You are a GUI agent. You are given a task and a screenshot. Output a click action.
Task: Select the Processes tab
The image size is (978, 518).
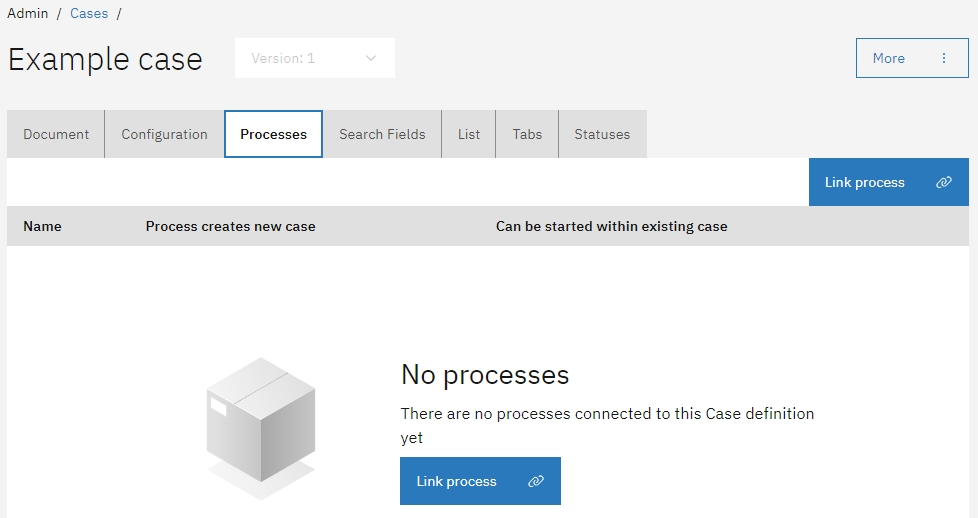point(273,134)
